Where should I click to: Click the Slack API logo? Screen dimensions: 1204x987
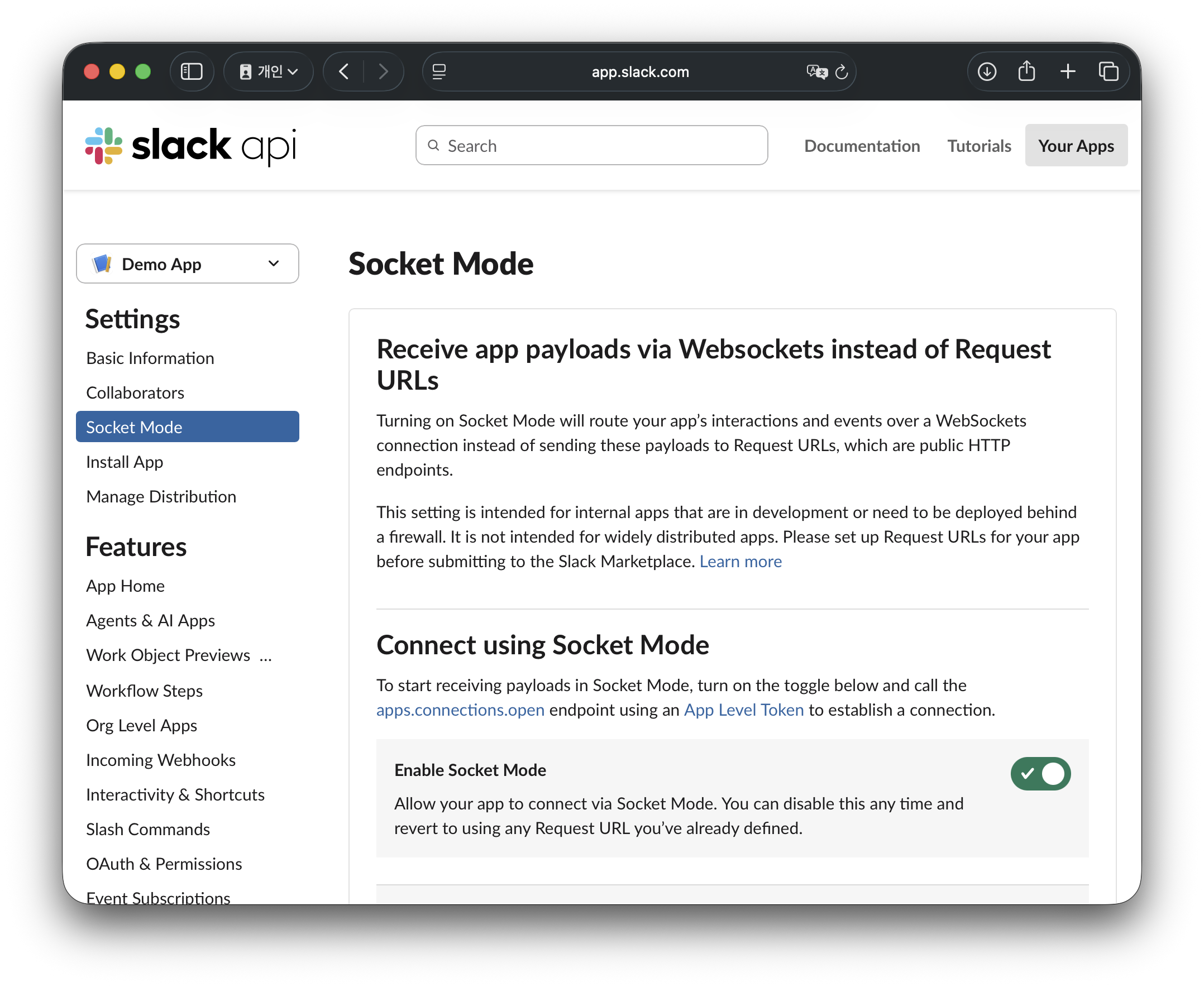(190, 146)
